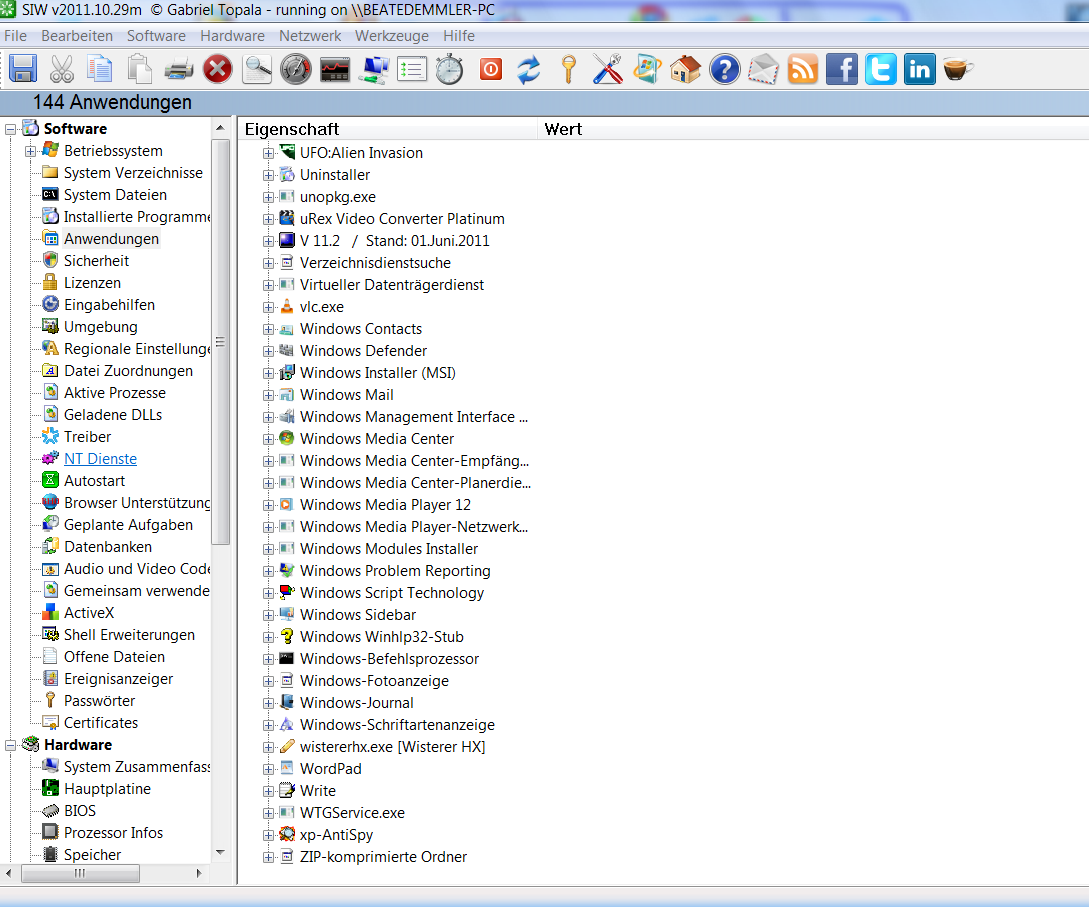Image resolution: width=1089 pixels, height=907 pixels.
Task: Click the red power shutdown icon
Action: (491, 69)
